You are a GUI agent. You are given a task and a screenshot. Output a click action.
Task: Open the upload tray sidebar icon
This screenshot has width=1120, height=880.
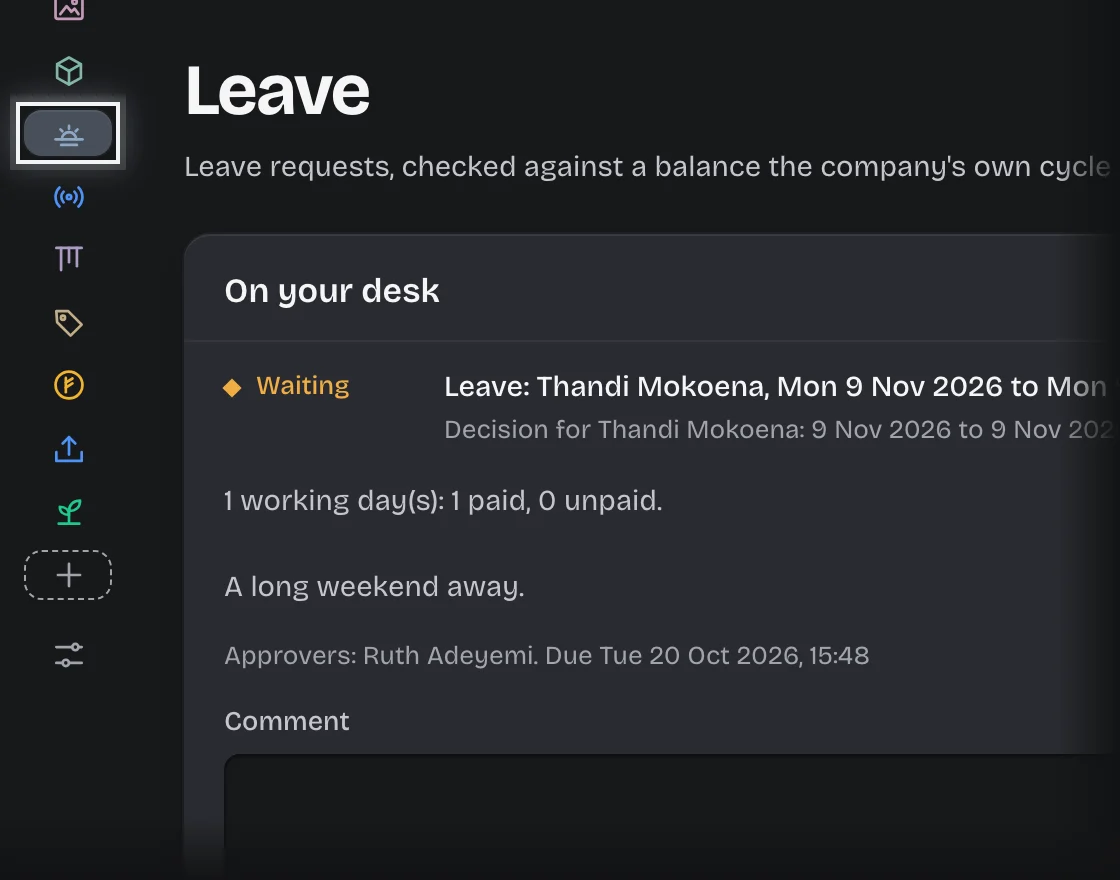(x=69, y=449)
